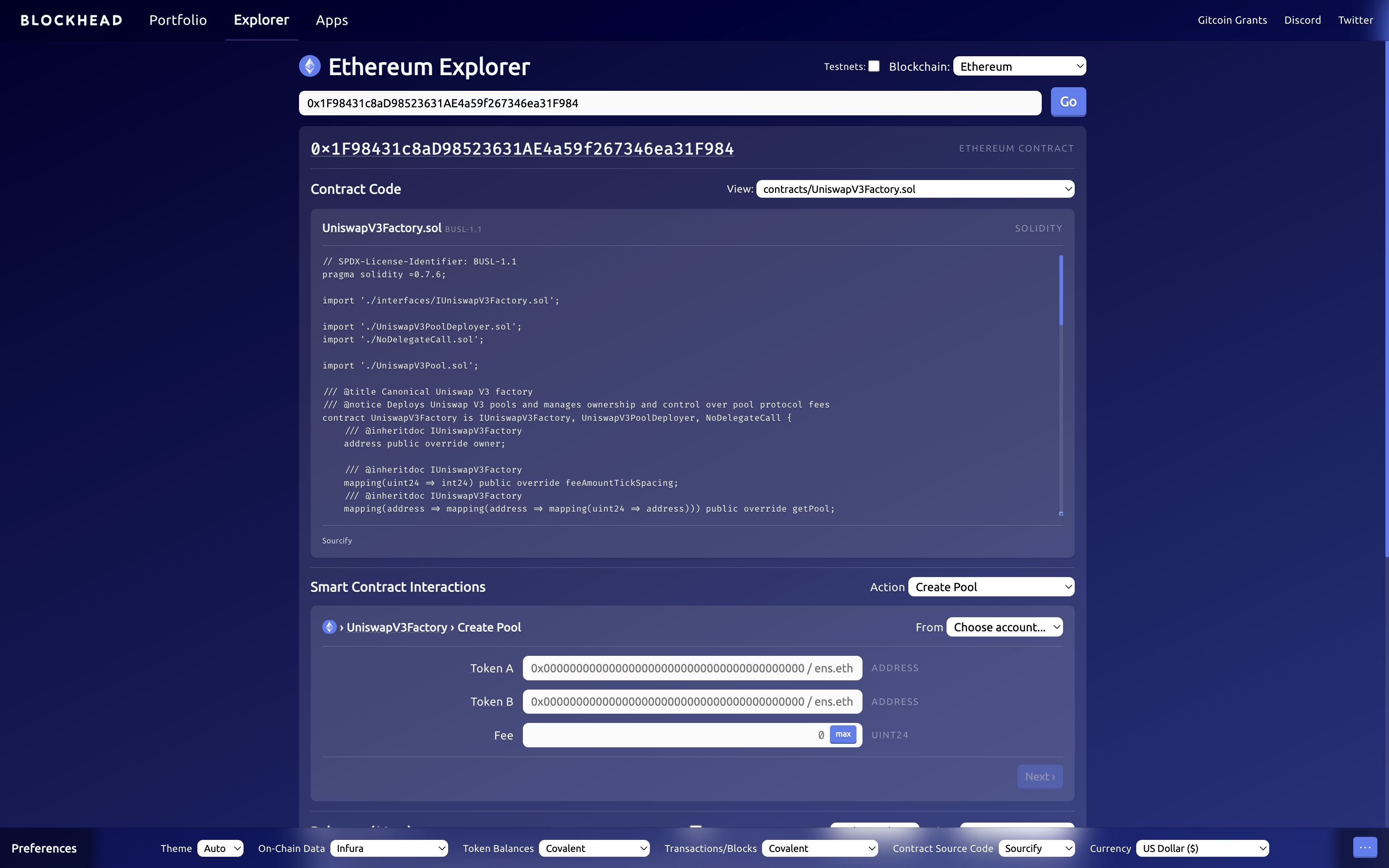The image size is (1389, 868).
Task: Open the View file dropdown for contracts/UniswapV3Factory.sol
Action: pyautogui.click(x=915, y=189)
